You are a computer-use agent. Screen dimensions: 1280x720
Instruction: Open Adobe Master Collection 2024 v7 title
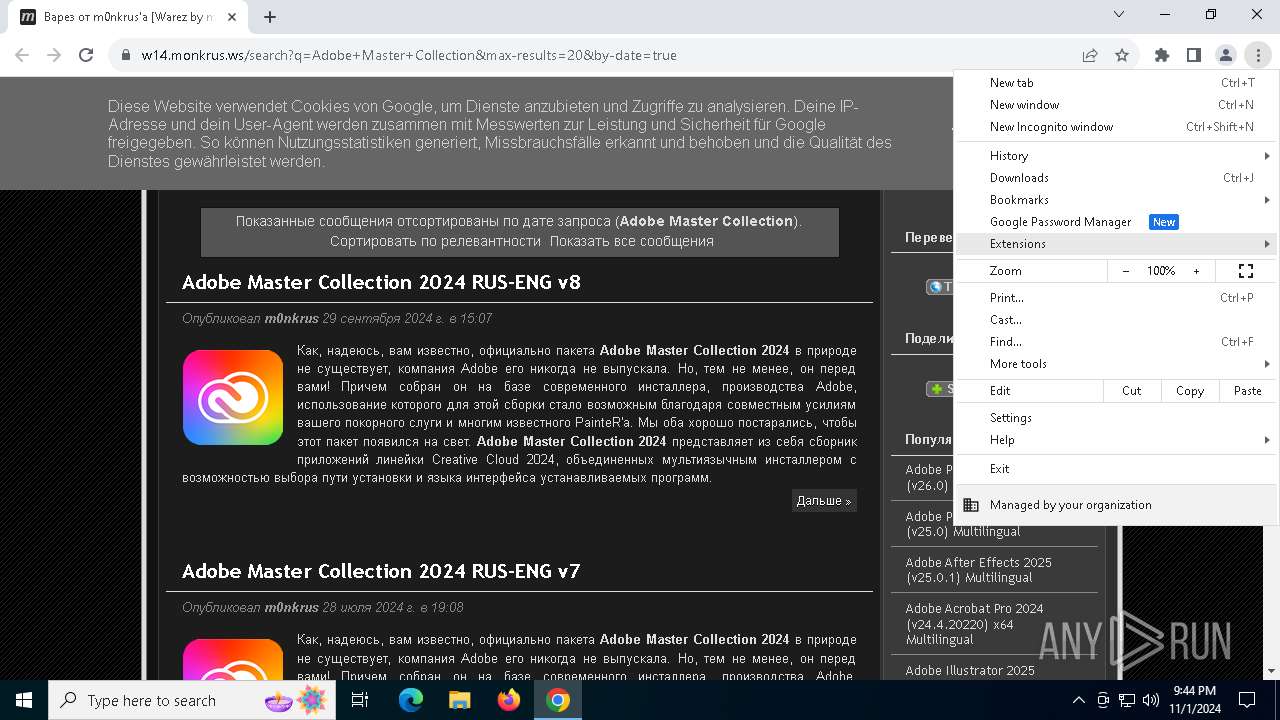click(381, 571)
